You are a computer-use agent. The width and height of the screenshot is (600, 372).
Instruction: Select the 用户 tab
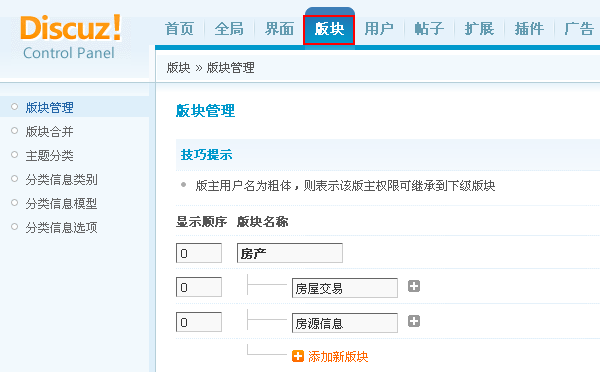coord(379,29)
